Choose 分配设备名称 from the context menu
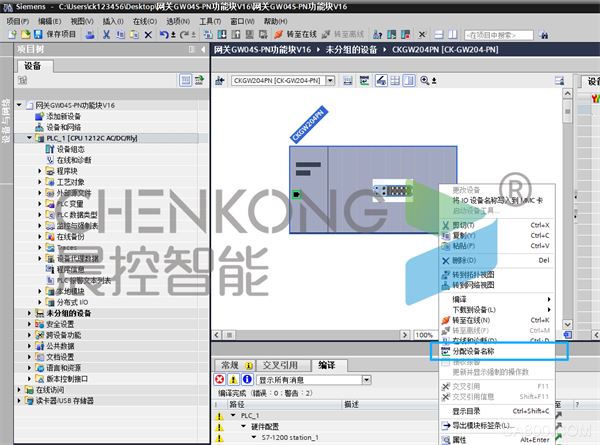The width and height of the screenshot is (600, 445). (x=473, y=351)
